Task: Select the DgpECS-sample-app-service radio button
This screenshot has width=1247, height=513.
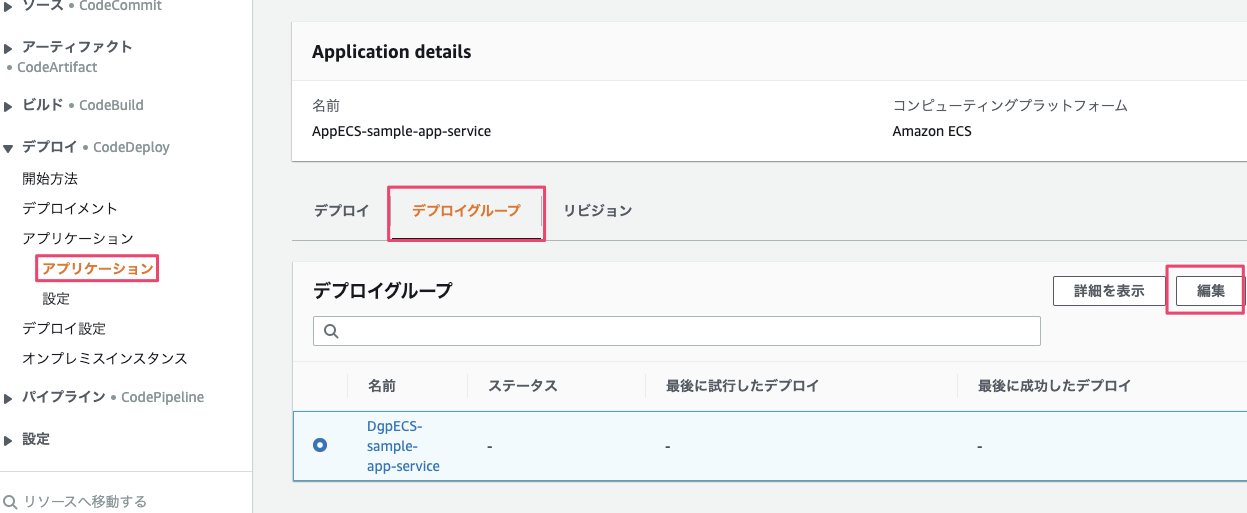Action: (320, 445)
